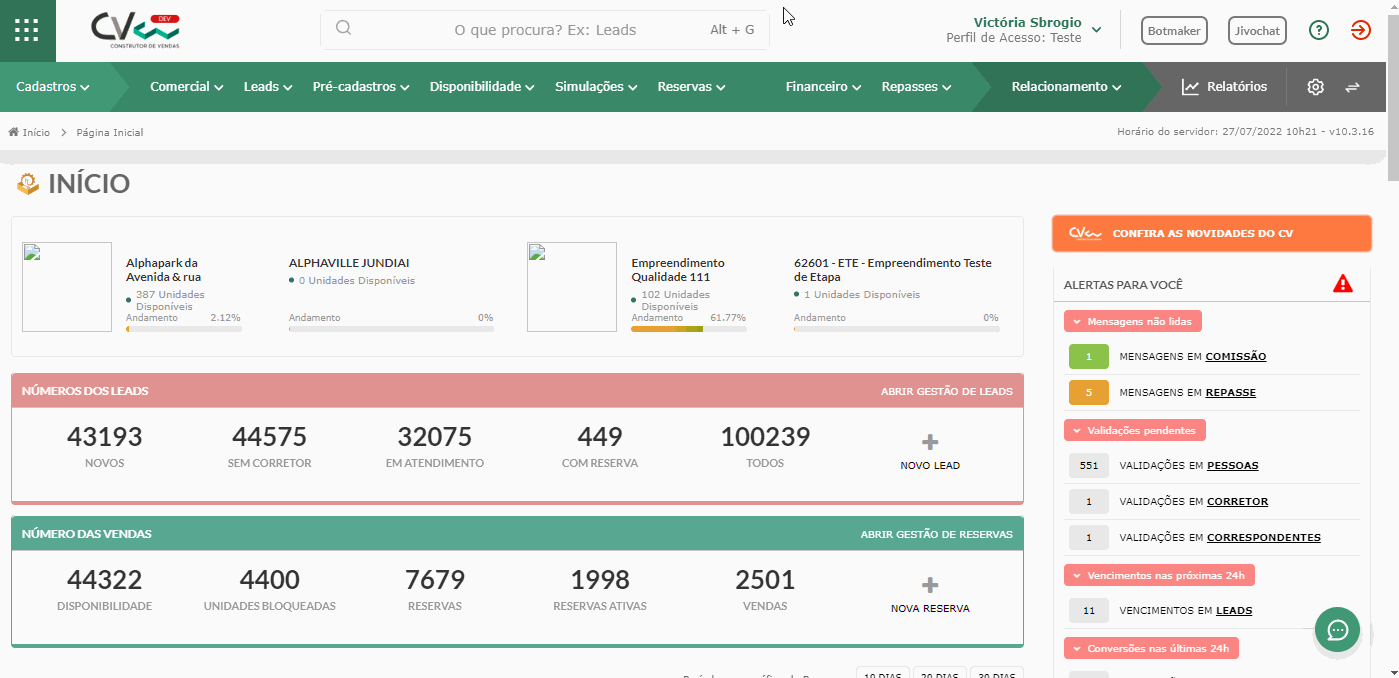Open the Leads dropdown in the menu bar
The image size is (1399, 678).
(x=268, y=87)
